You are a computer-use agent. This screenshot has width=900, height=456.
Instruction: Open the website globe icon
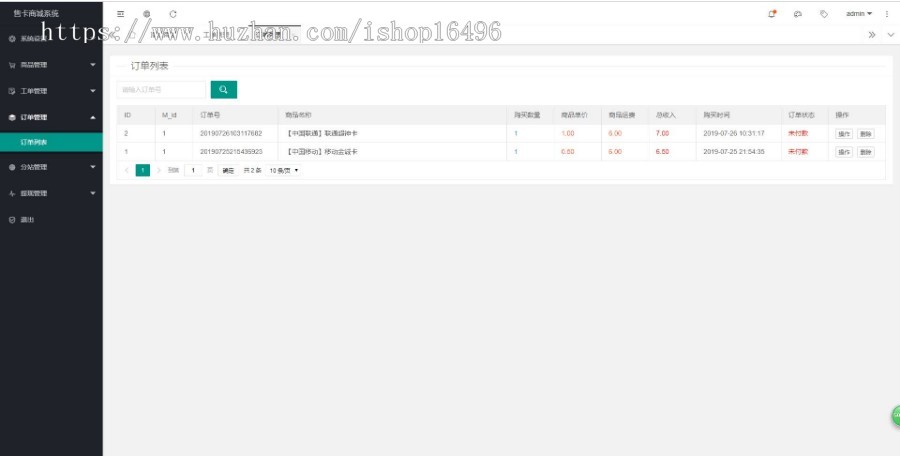point(147,14)
